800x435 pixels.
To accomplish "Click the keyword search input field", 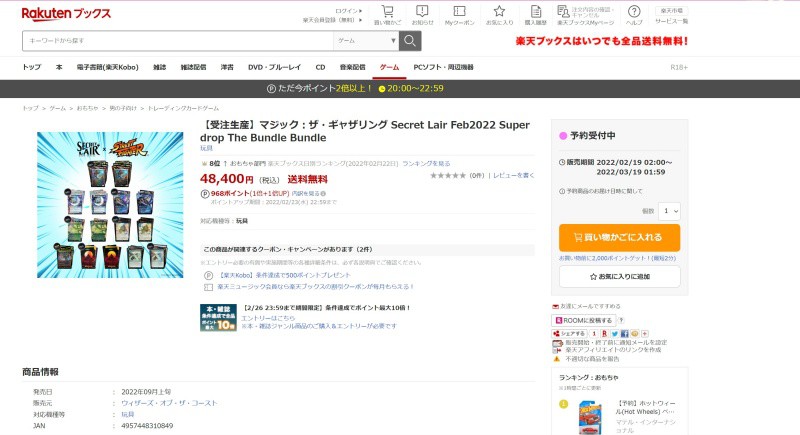I will coord(178,41).
